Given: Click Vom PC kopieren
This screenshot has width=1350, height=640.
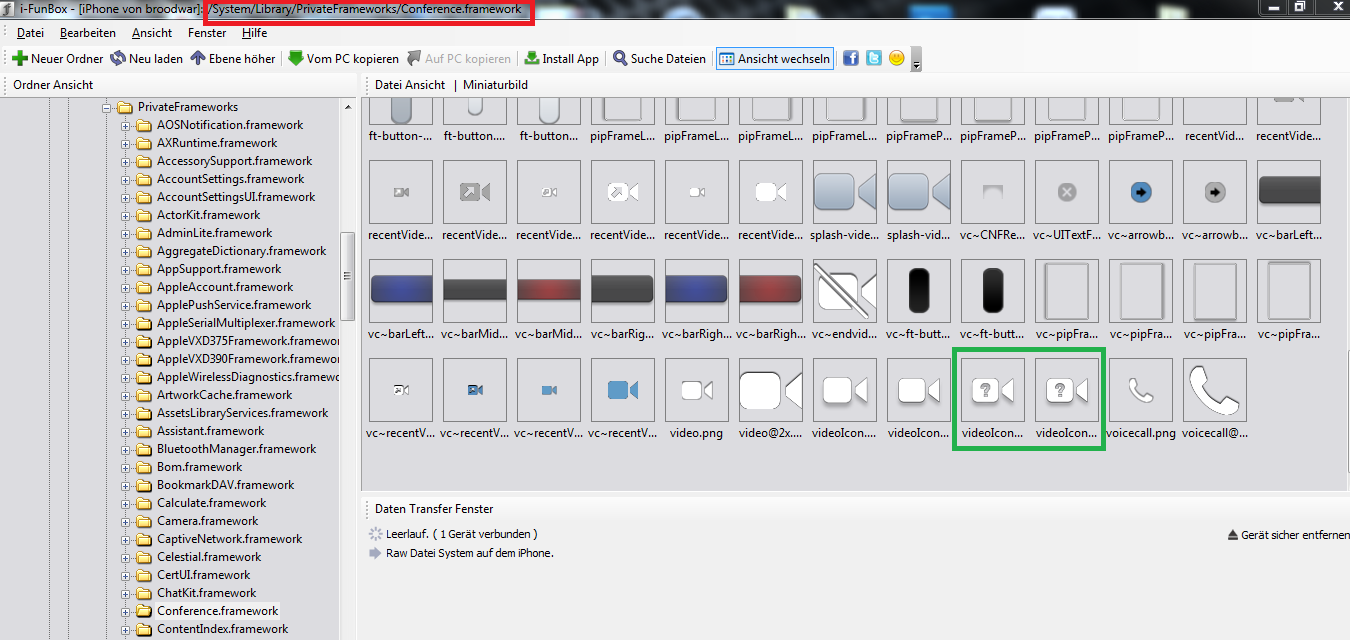Looking at the screenshot, I should (x=343, y=59).
